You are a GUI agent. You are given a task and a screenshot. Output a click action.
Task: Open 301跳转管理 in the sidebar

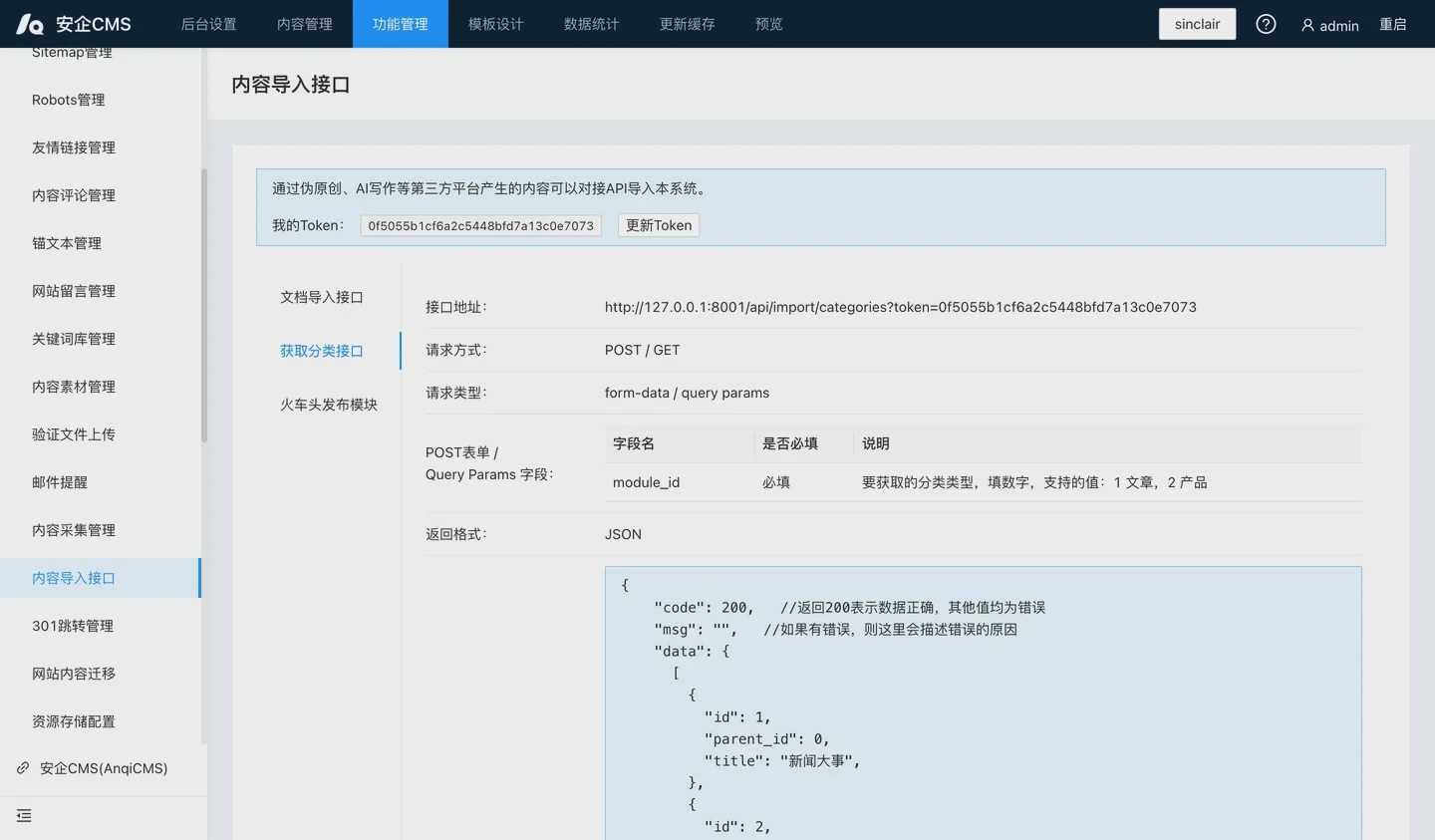click(x=73, y=626)
